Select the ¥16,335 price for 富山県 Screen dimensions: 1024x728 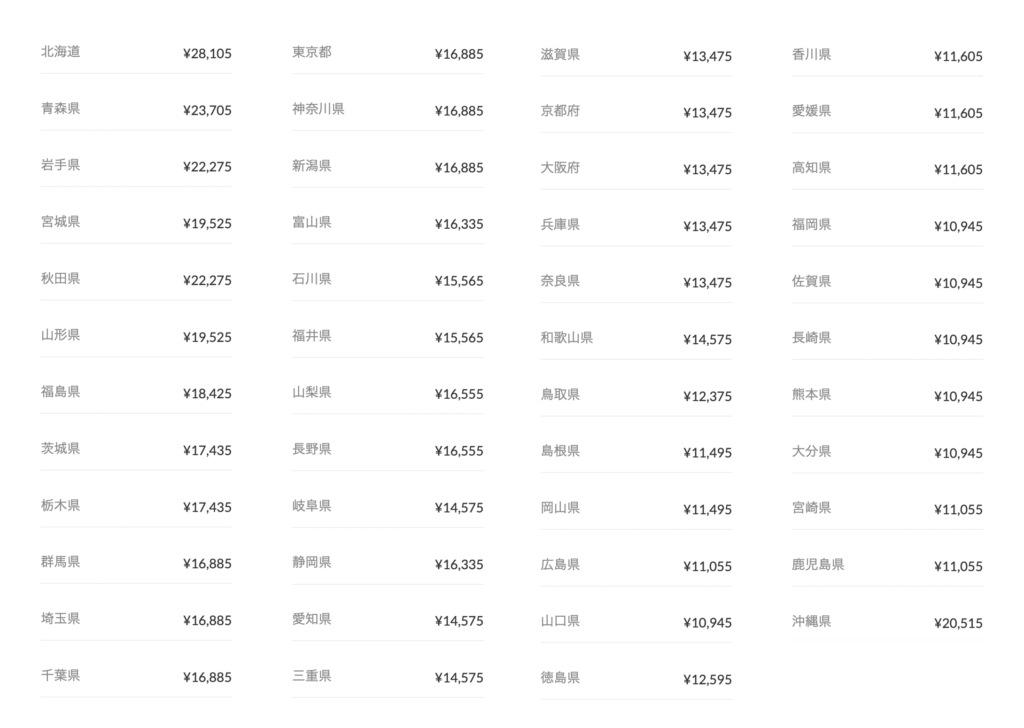(459, 224)
